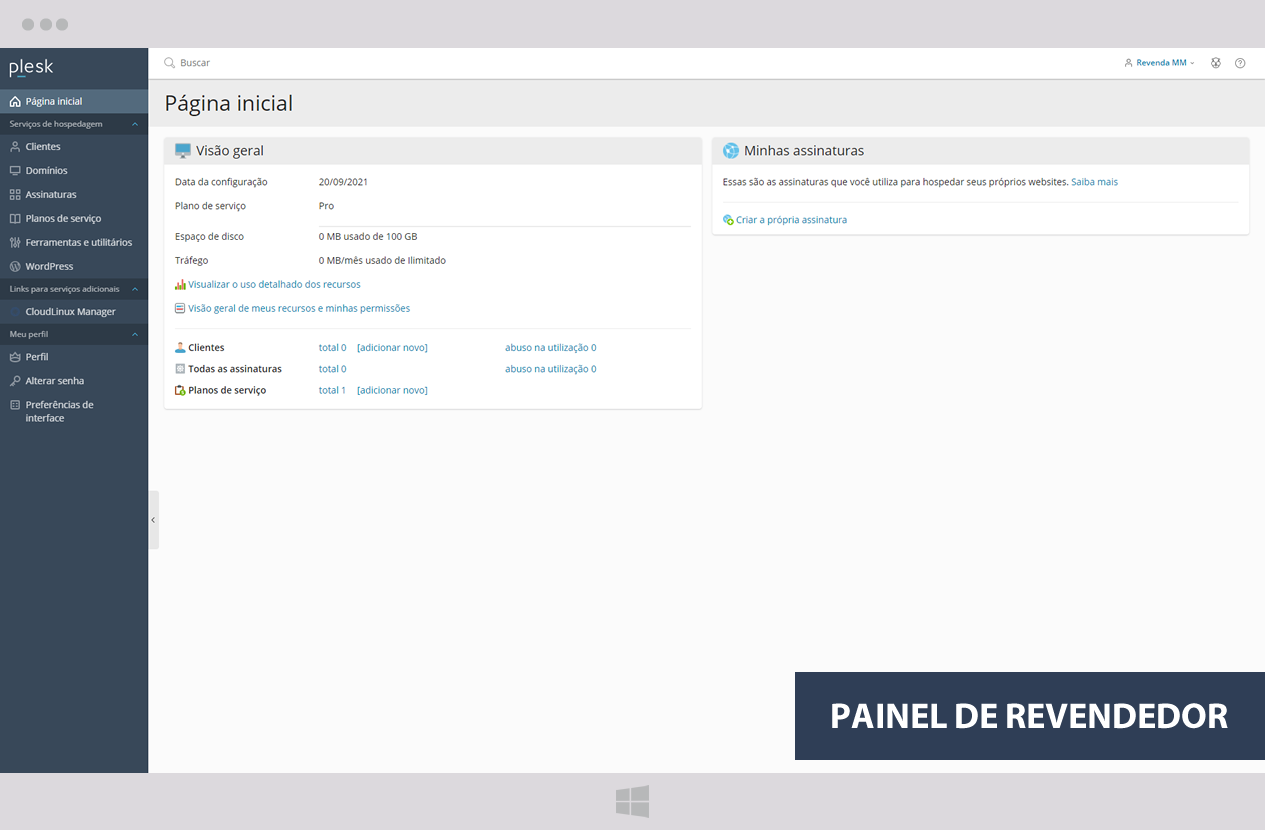Click the Todas as assinaturas row icon
Screen dimensions: 1265x830
(x=180, y=369)
